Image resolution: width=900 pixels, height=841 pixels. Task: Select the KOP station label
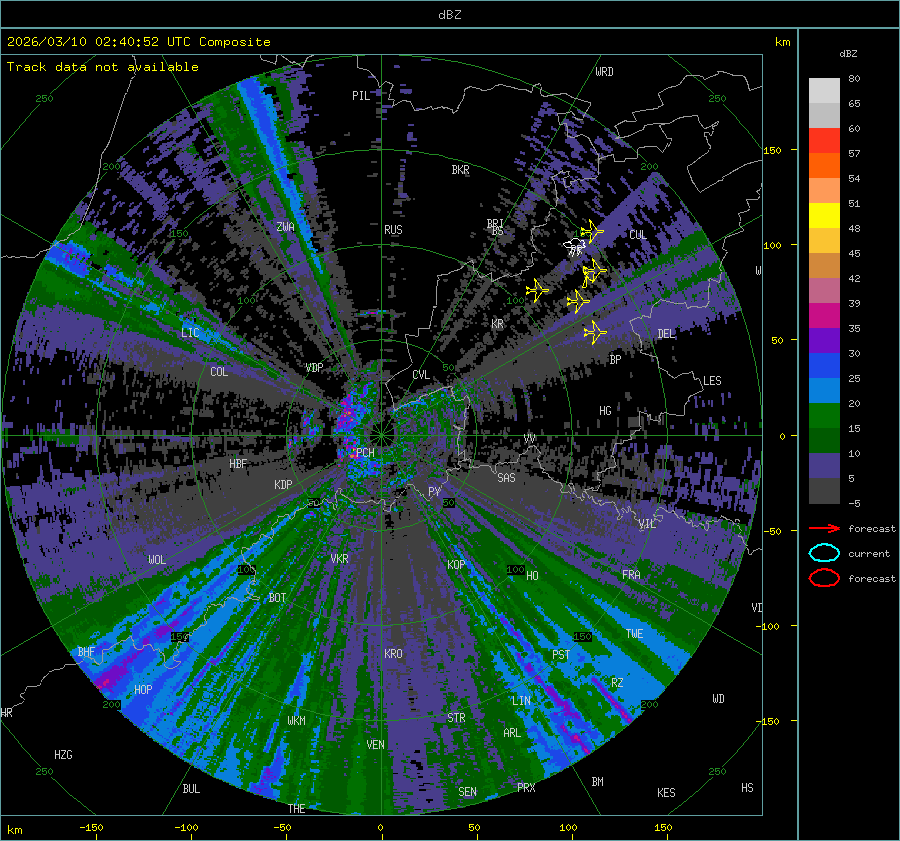tap(456, 564)
